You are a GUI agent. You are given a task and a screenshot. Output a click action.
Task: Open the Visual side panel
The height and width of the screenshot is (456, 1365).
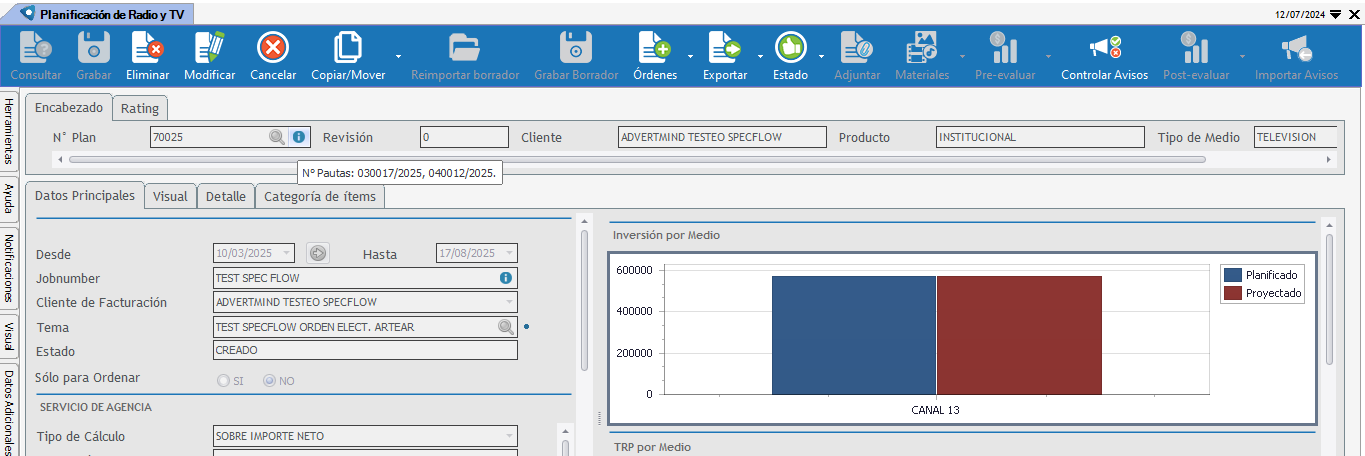point(8,336)
